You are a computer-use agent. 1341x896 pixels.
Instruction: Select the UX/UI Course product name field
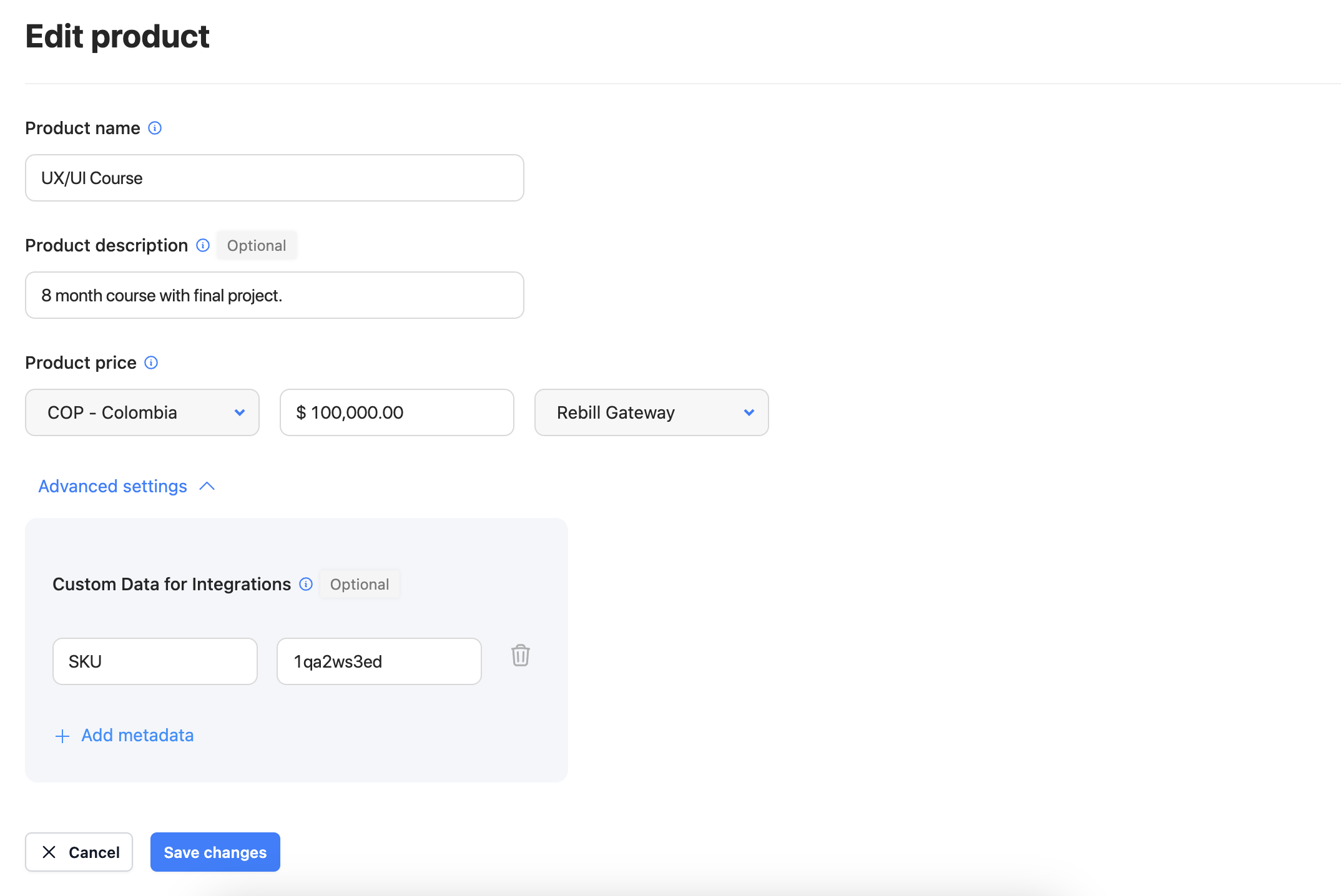pyautogui.click(x=274, y=178)
